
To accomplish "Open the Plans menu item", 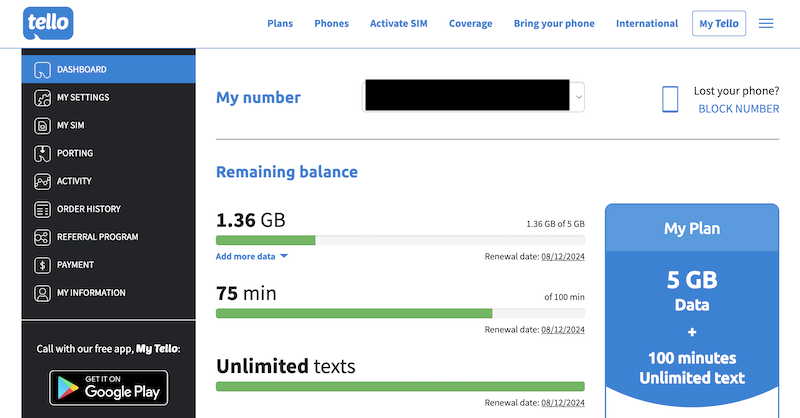I will [x=280, y=23].
